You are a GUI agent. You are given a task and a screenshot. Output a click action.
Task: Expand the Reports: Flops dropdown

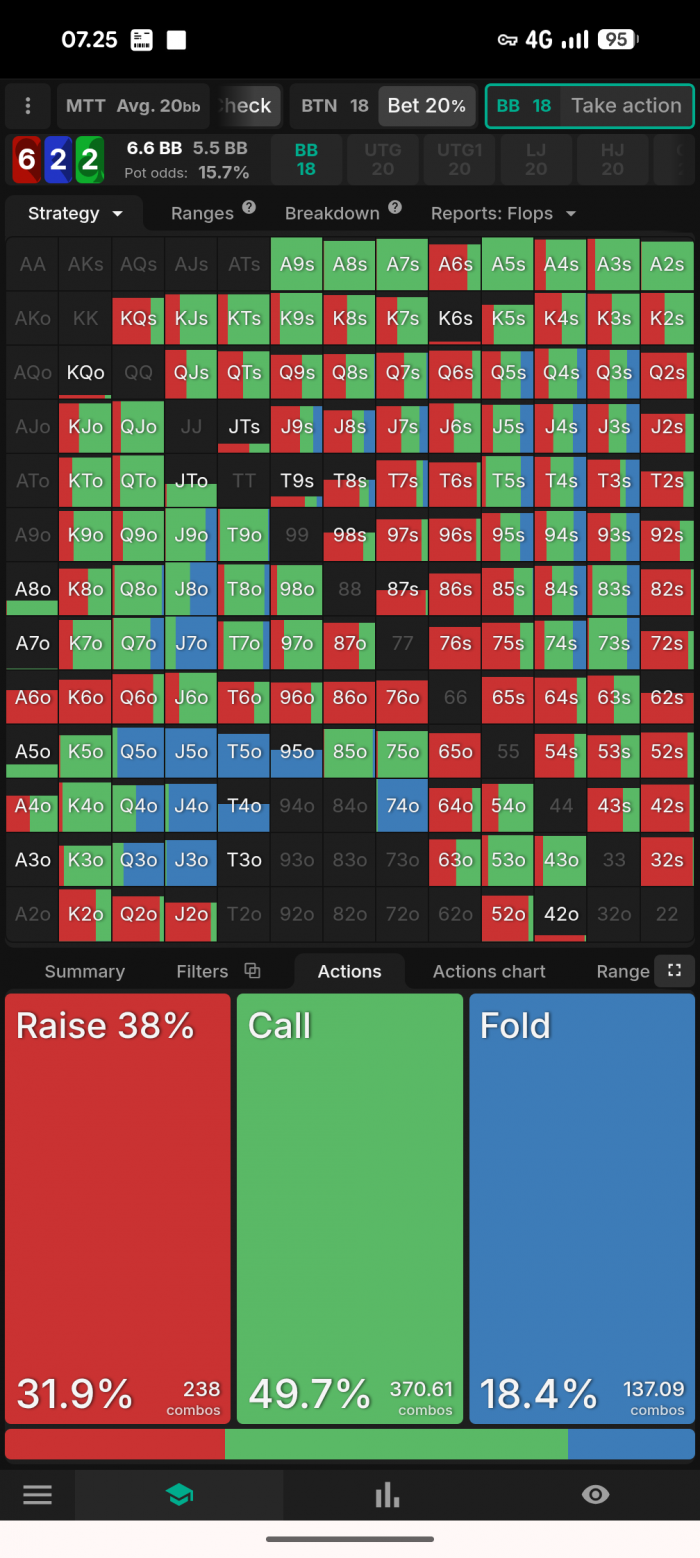[x=503, y=213]
